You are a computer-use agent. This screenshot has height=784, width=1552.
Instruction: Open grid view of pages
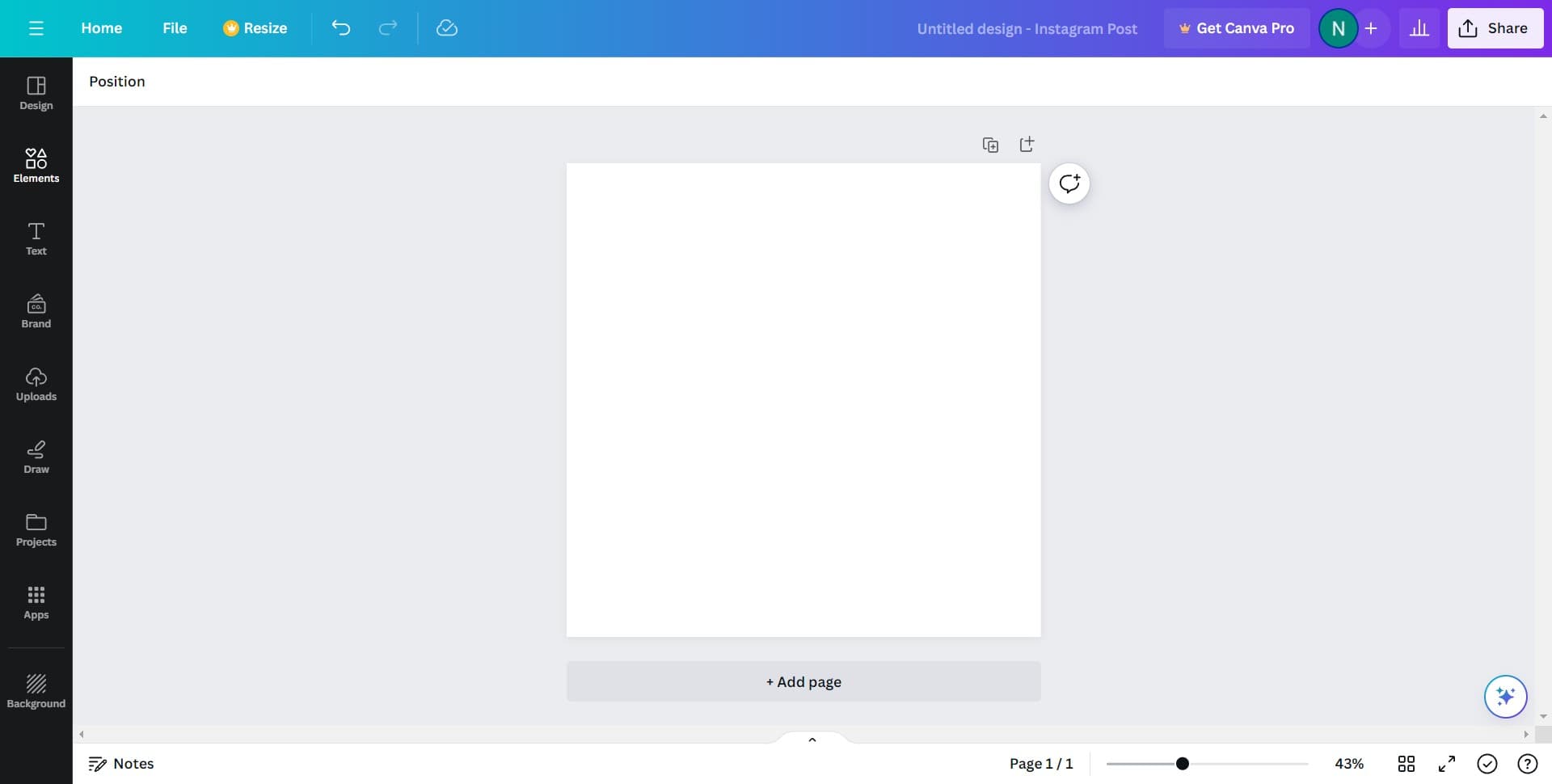click(x=1406, y=763)
